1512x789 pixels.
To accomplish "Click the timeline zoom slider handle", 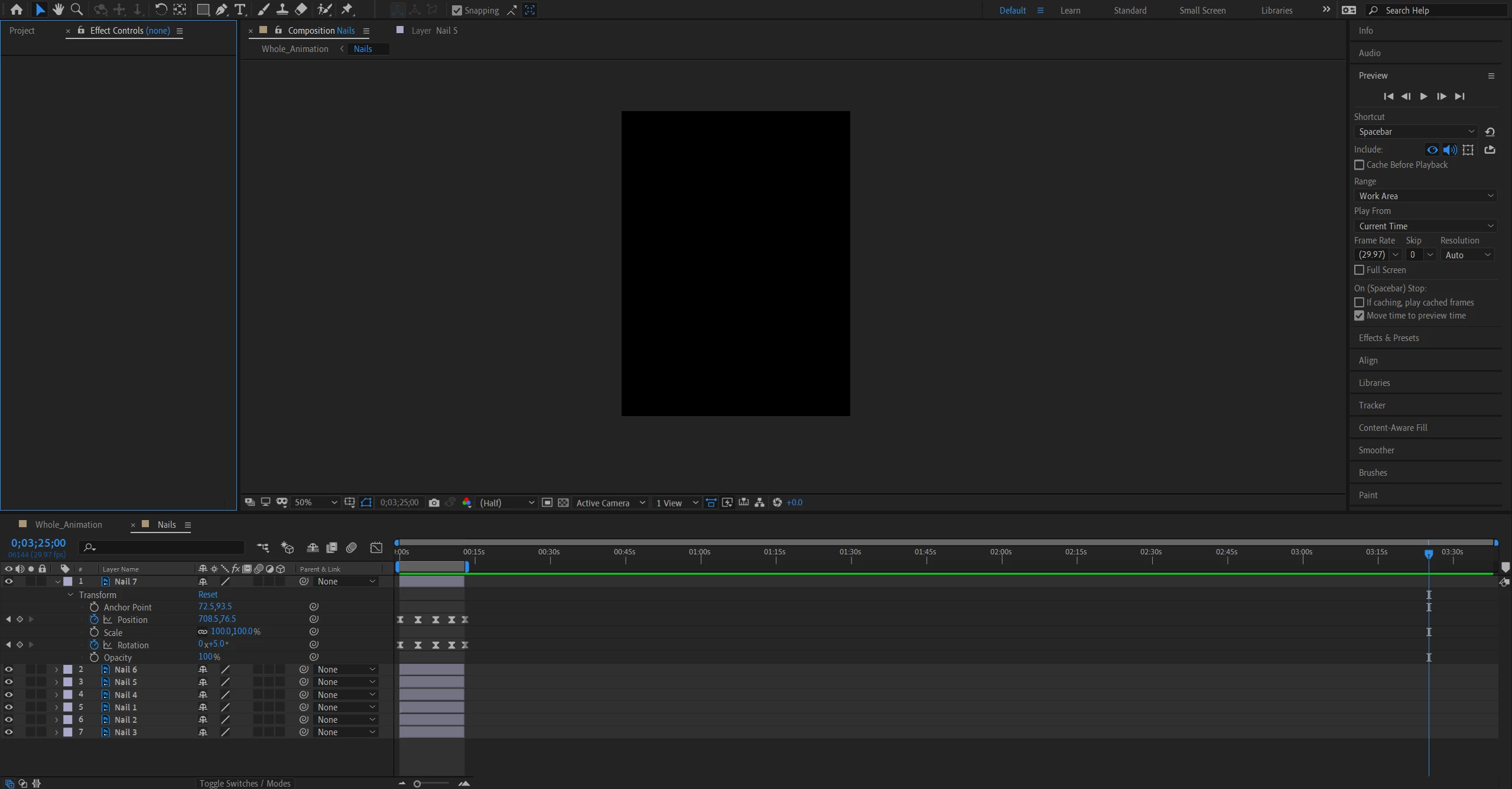I will [x=417, y=784].
